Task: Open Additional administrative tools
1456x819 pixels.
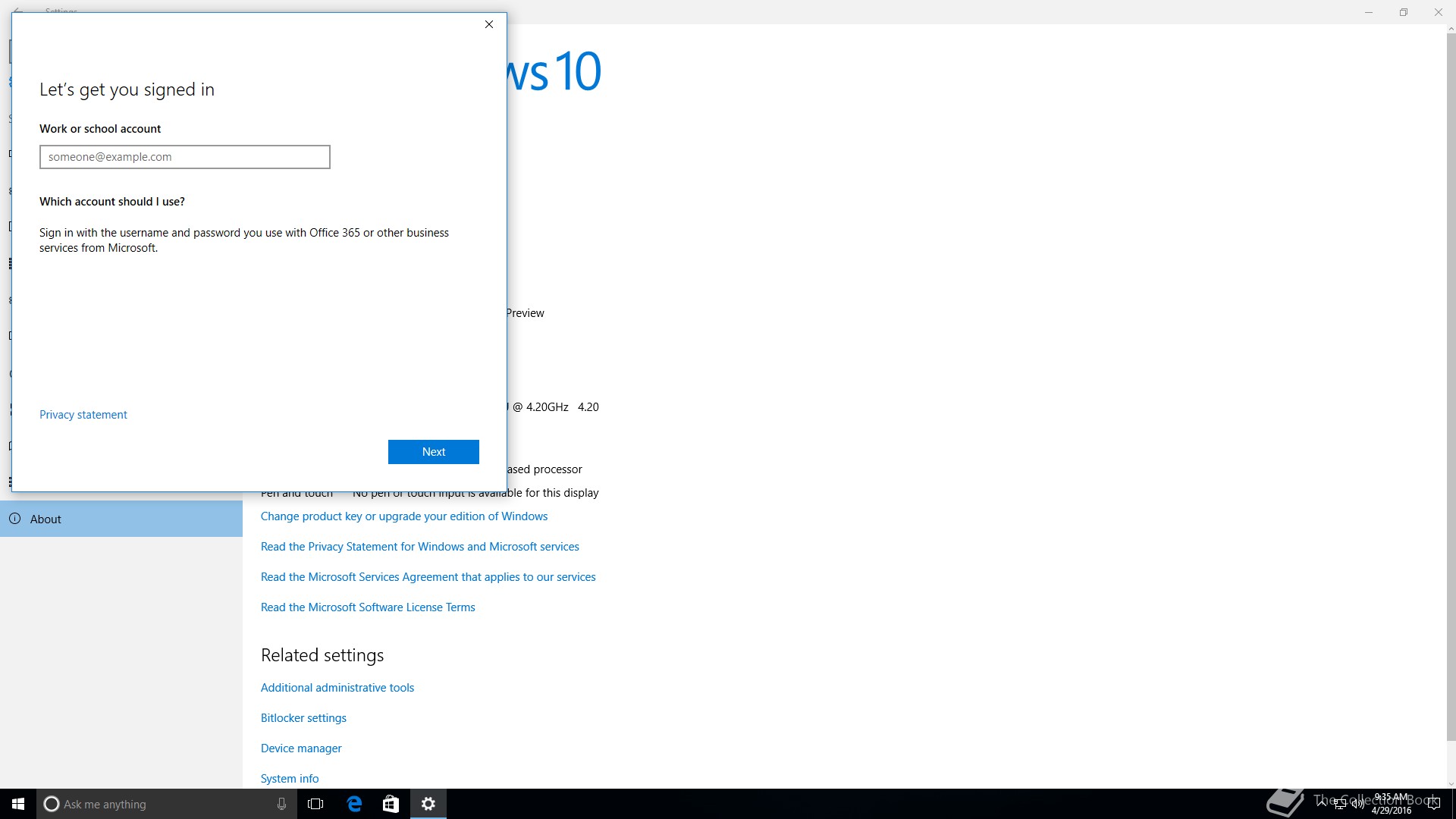Action: (x=337, y=688)
